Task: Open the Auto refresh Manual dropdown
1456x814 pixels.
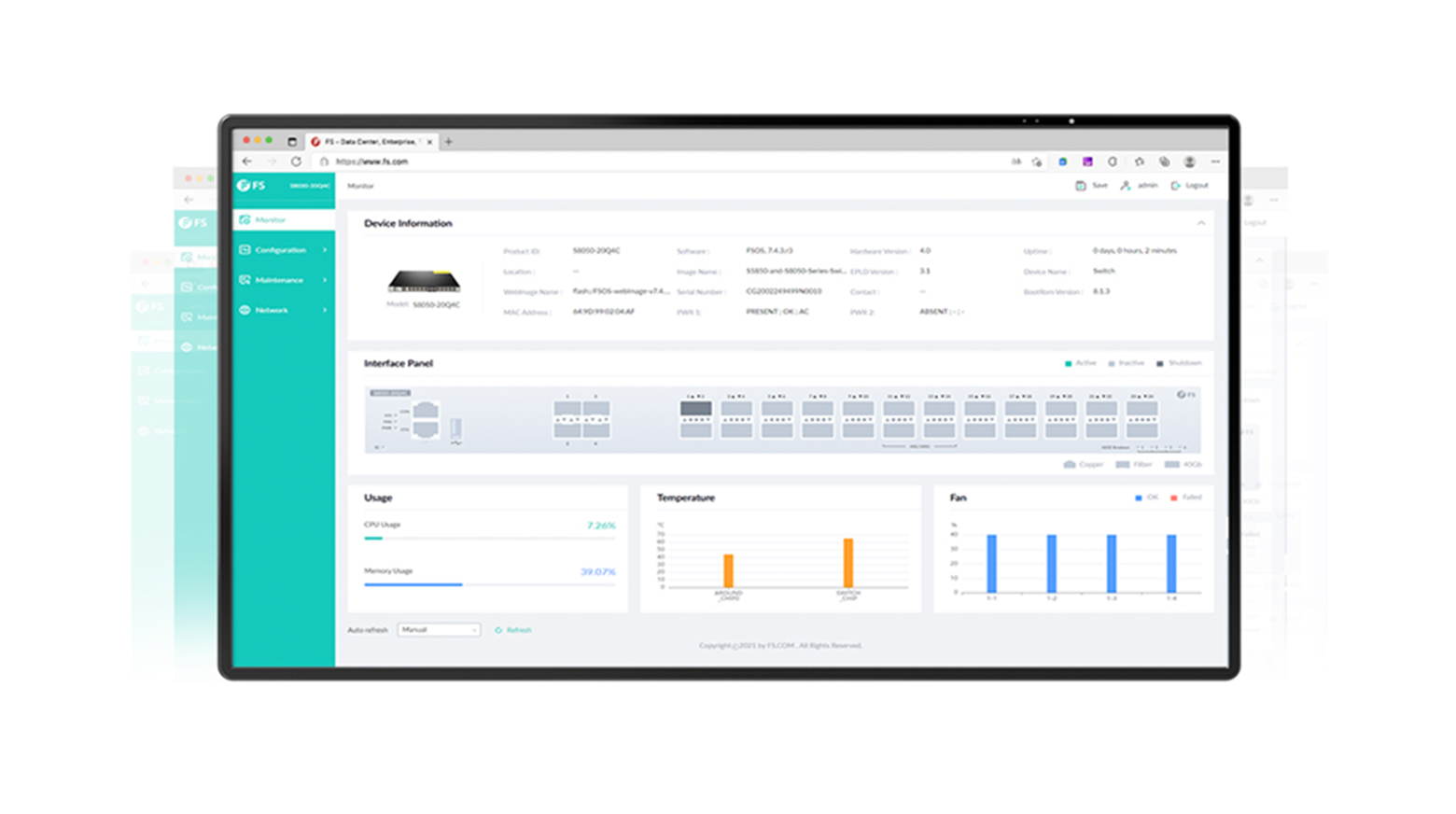Action: [439, 630]
